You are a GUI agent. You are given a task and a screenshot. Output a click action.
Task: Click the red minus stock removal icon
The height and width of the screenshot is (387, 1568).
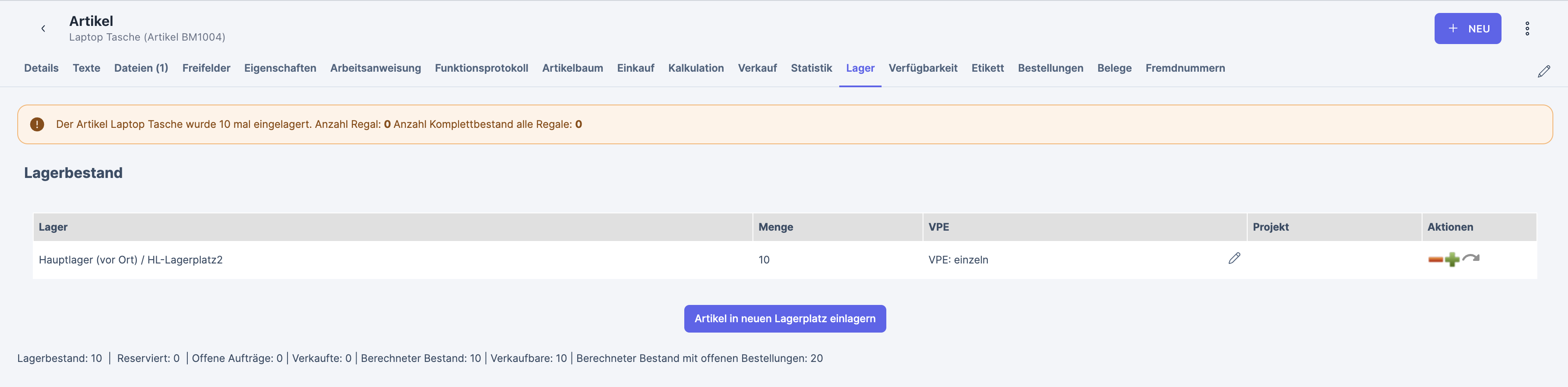pos(1435,260)
